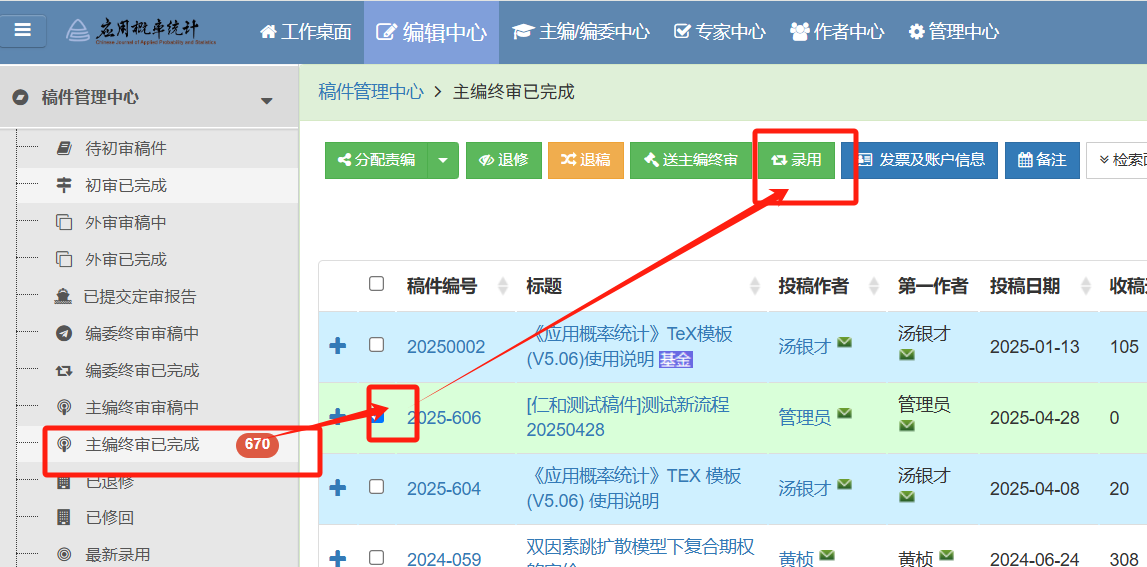The width and height of the screenshot is (1147, 567).
Task: Collapse the 稿件管理中心 sidebar section
Action: pyautogui.click(x=267, y=101)
